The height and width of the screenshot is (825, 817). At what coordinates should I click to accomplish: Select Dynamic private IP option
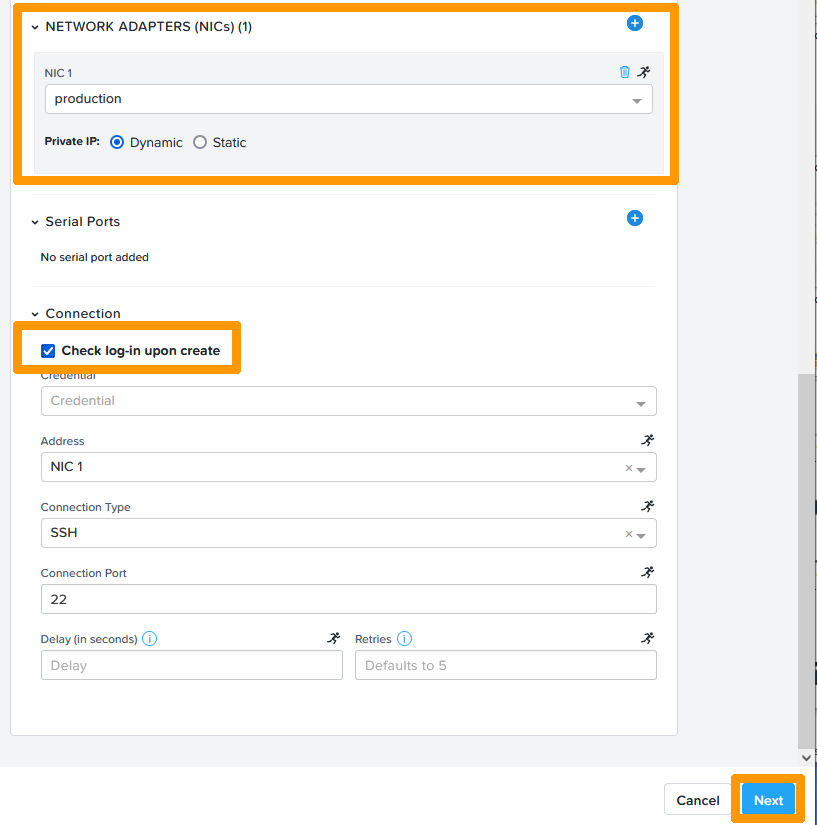point(117,142)
